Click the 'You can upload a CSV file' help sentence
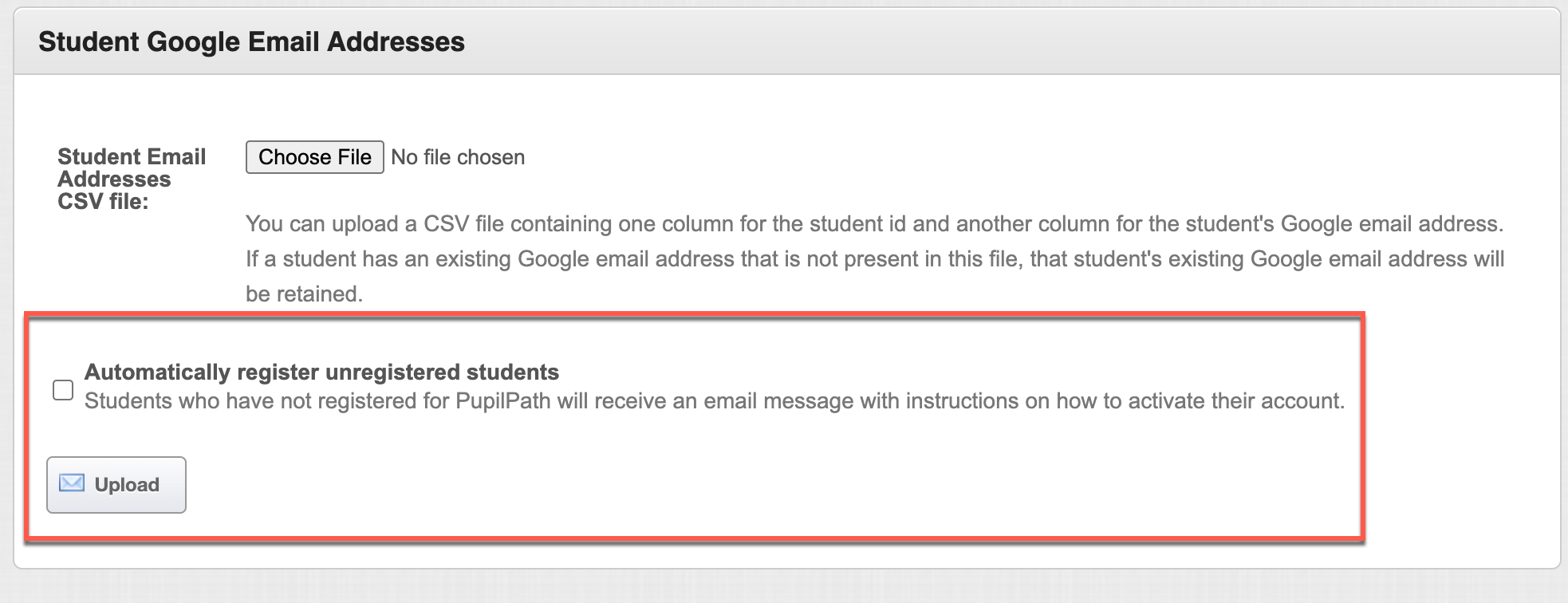The height and width of the screenshot is (603, 1568). 874,223
